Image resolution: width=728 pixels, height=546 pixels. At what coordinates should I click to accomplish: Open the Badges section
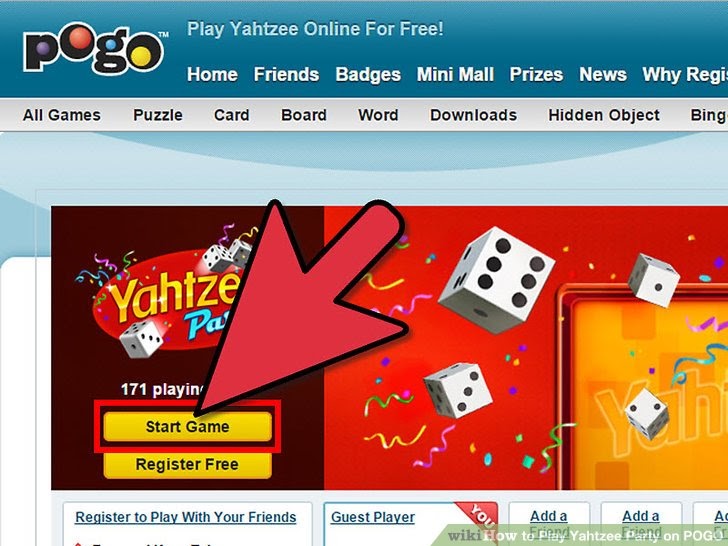tap(368, 74)
